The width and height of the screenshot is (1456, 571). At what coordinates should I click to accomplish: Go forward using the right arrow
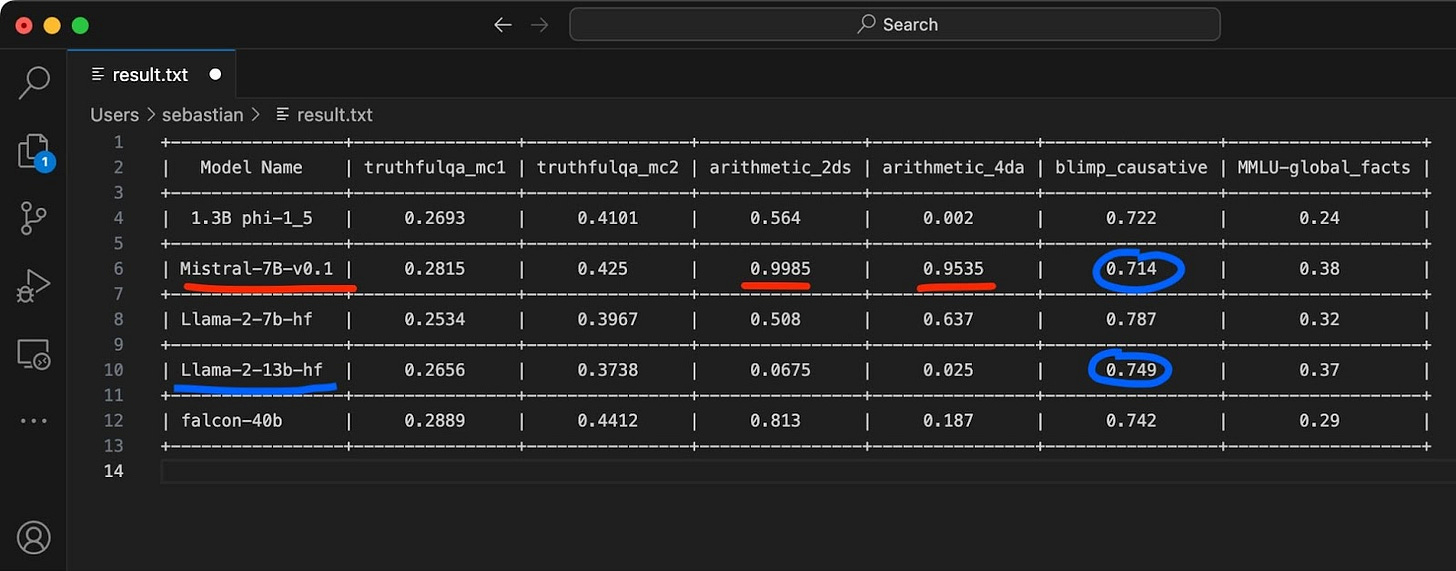pyautogui.click(x=540, y=25)
